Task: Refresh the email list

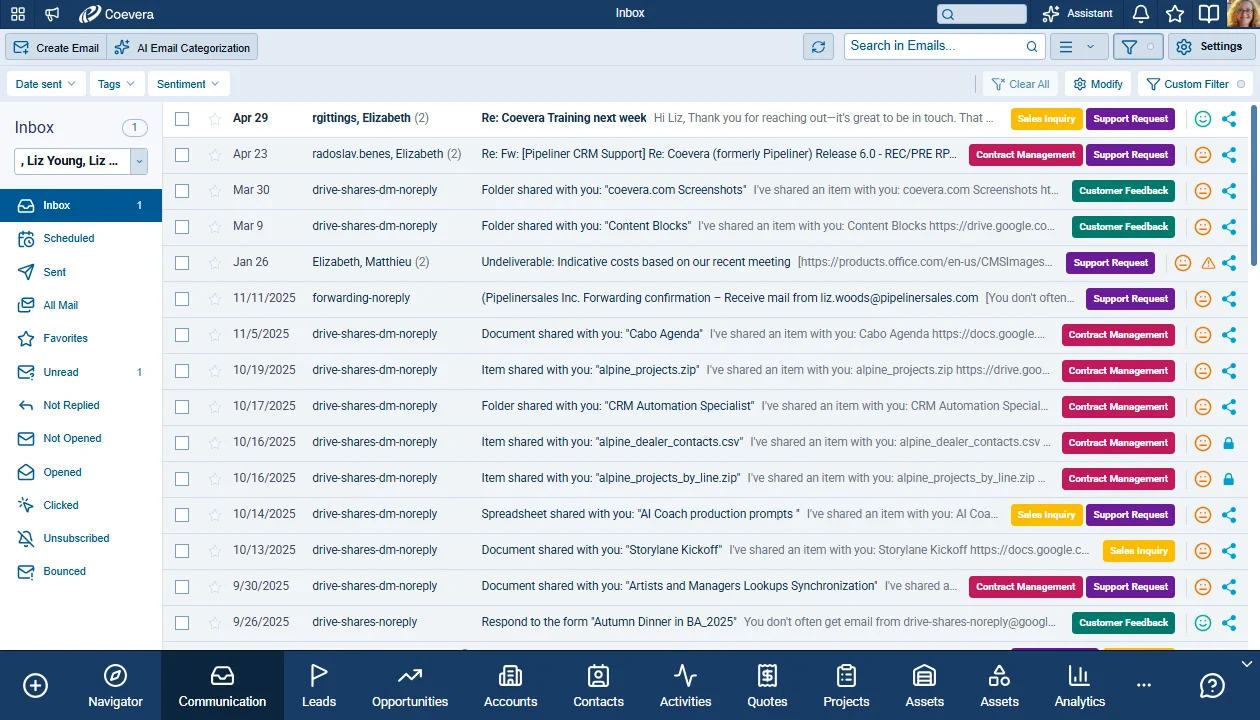Action: [x=818, y=47]
